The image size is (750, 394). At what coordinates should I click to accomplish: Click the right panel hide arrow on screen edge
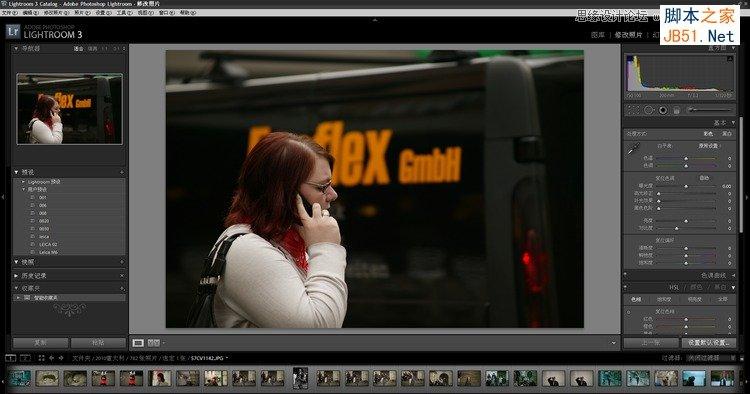[x=747, y=197]
